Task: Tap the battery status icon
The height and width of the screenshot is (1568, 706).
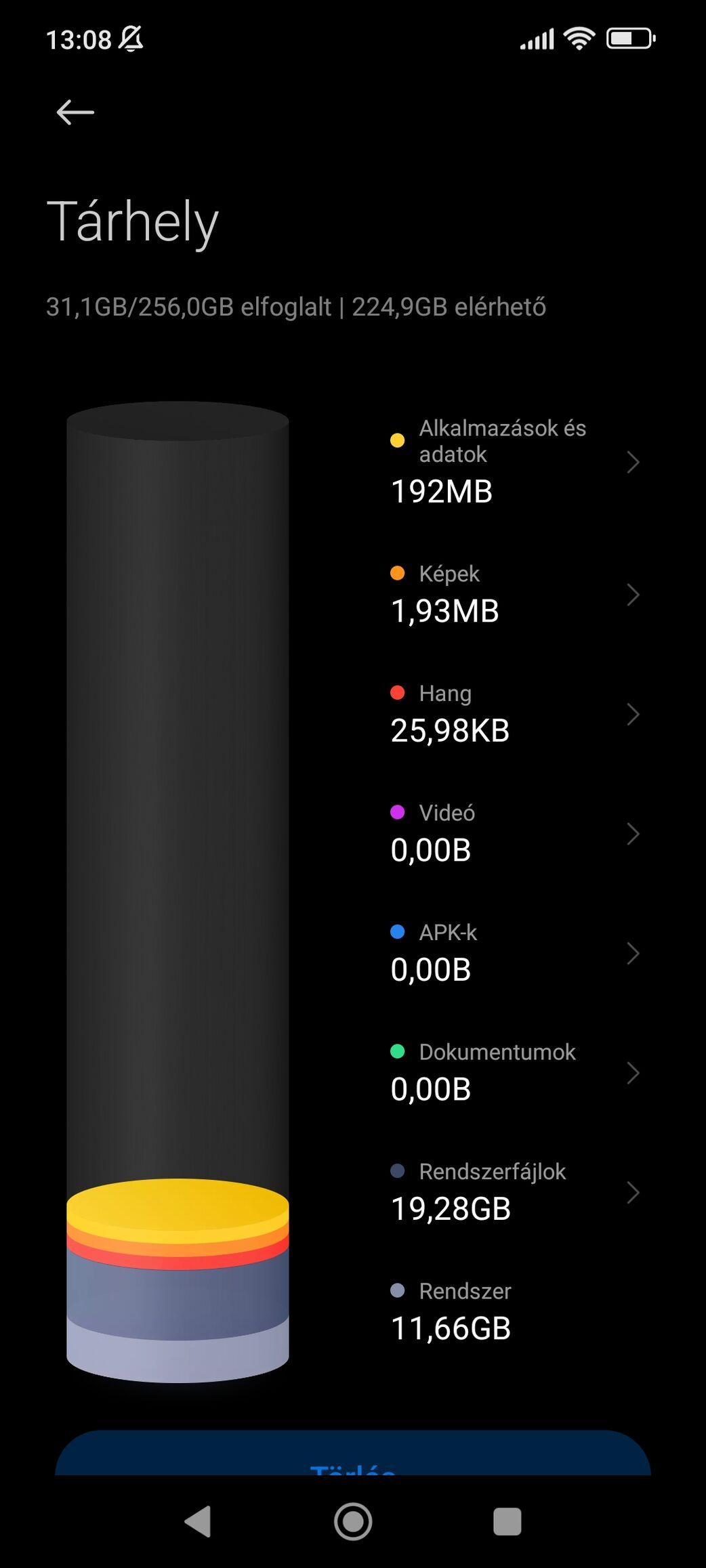Action: point(630,39)
